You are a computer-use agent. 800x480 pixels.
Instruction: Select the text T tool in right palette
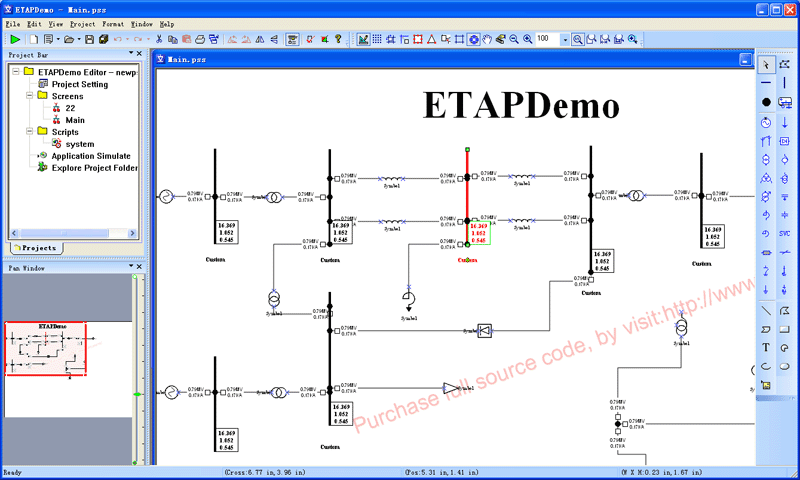point(766,347)
